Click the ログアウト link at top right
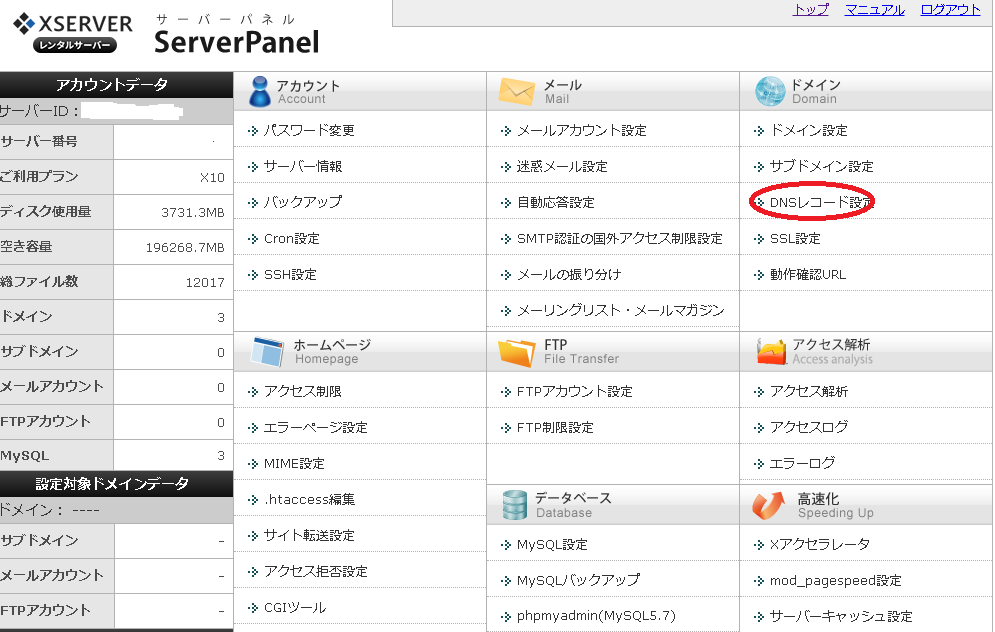Screen dimensions: 995x632 (x=948, y=9)
